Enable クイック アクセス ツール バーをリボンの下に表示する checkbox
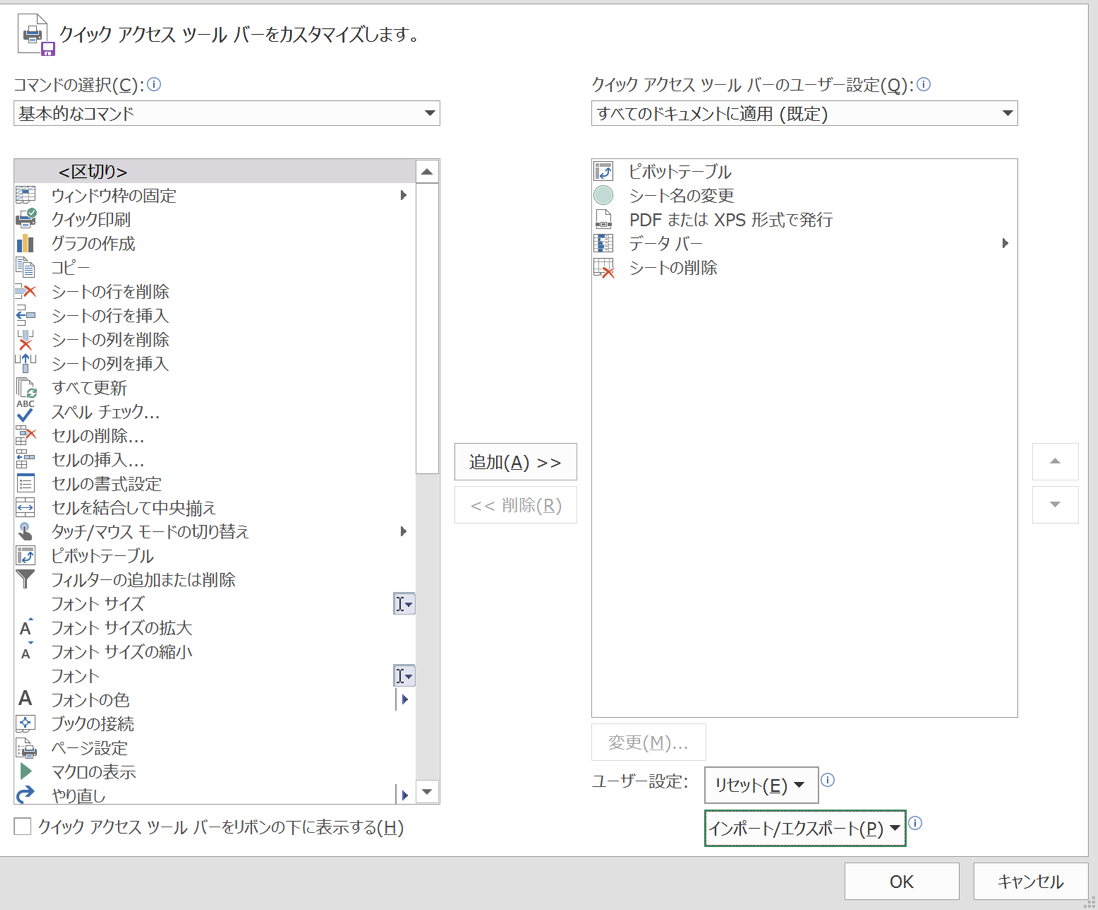Image resolution: width=1098 pixels, height=910 pixels. (23, 827)
